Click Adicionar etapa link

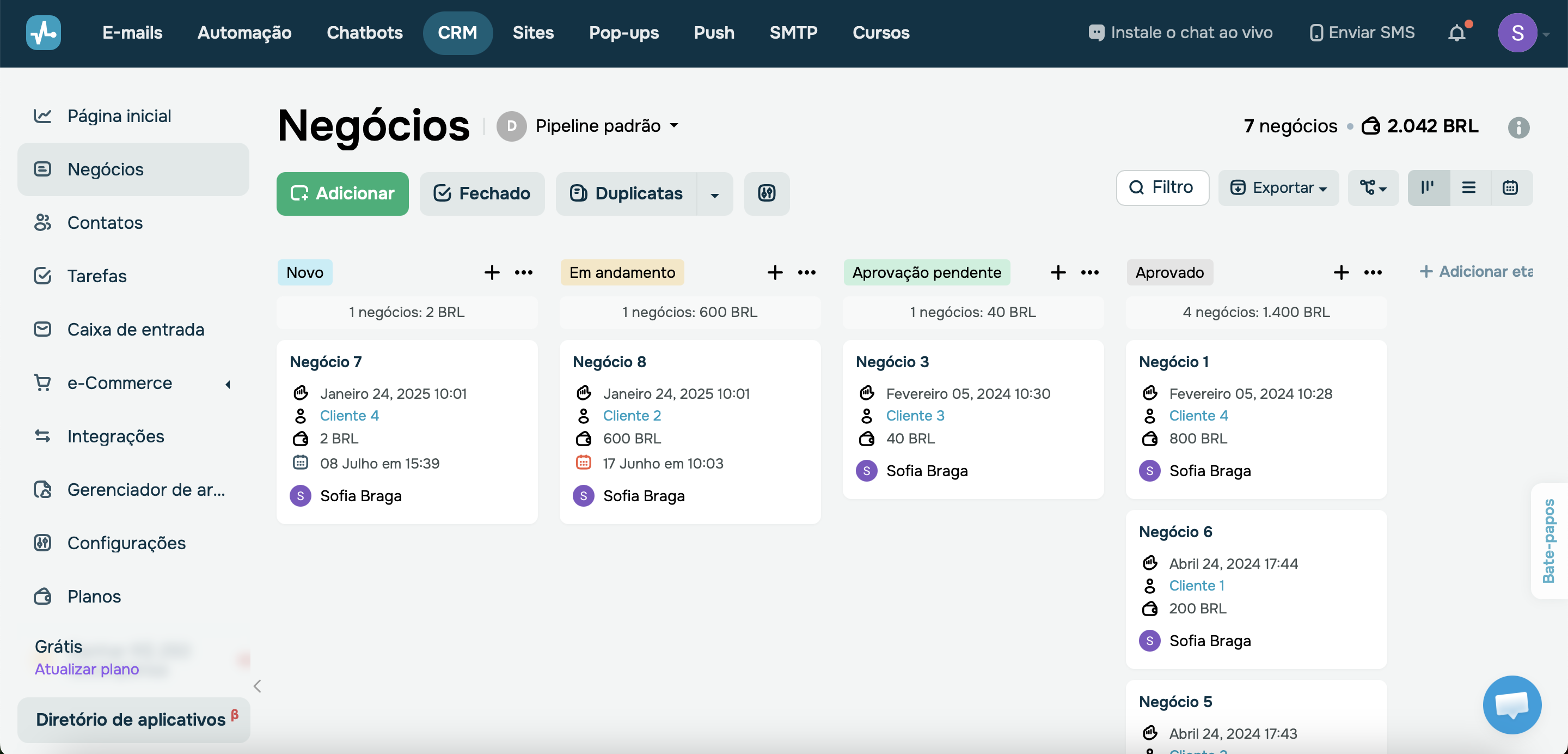pos(1475,272)
